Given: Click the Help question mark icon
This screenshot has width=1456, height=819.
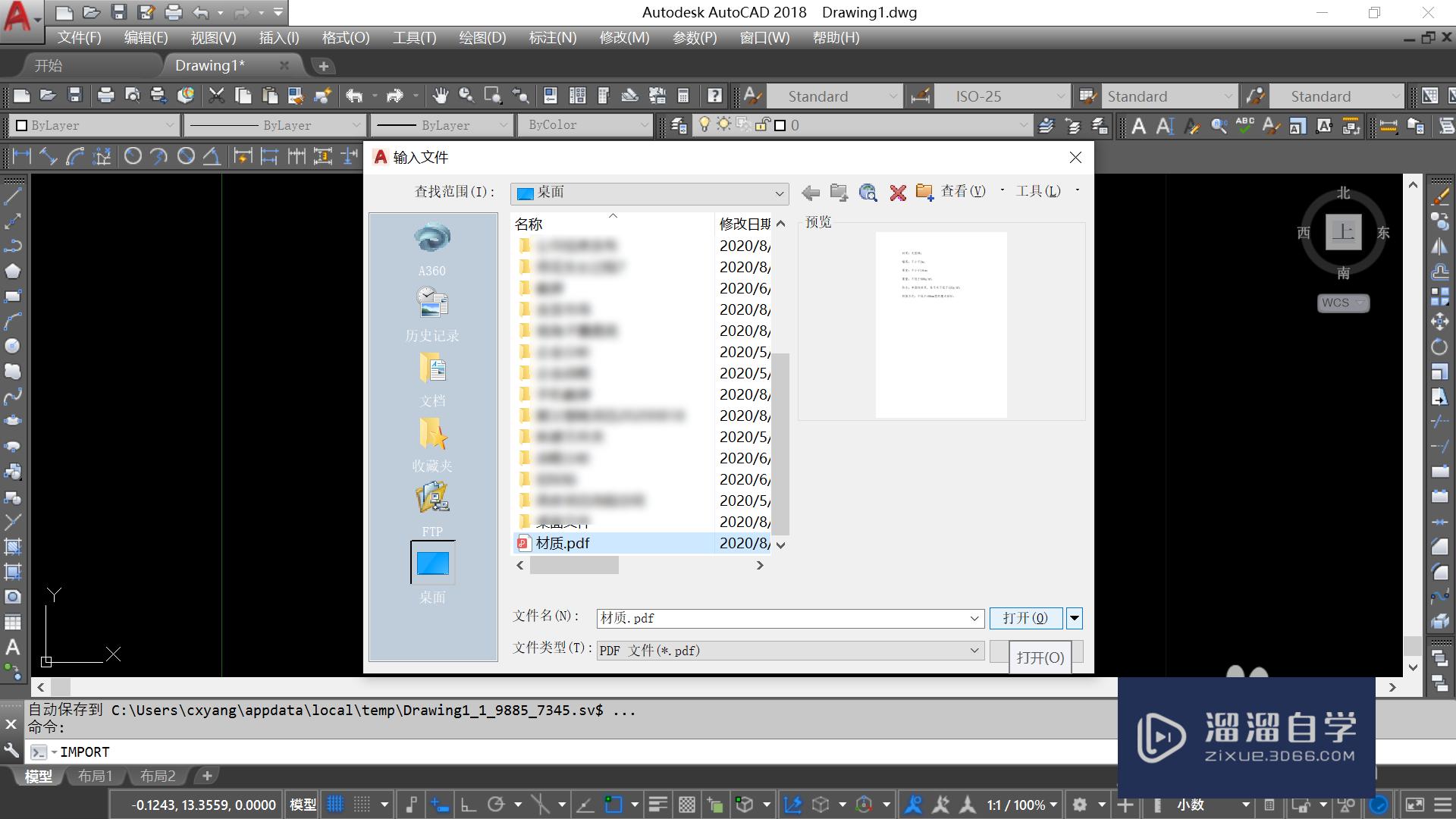Looking at the screenshot, I should (714, 96).
